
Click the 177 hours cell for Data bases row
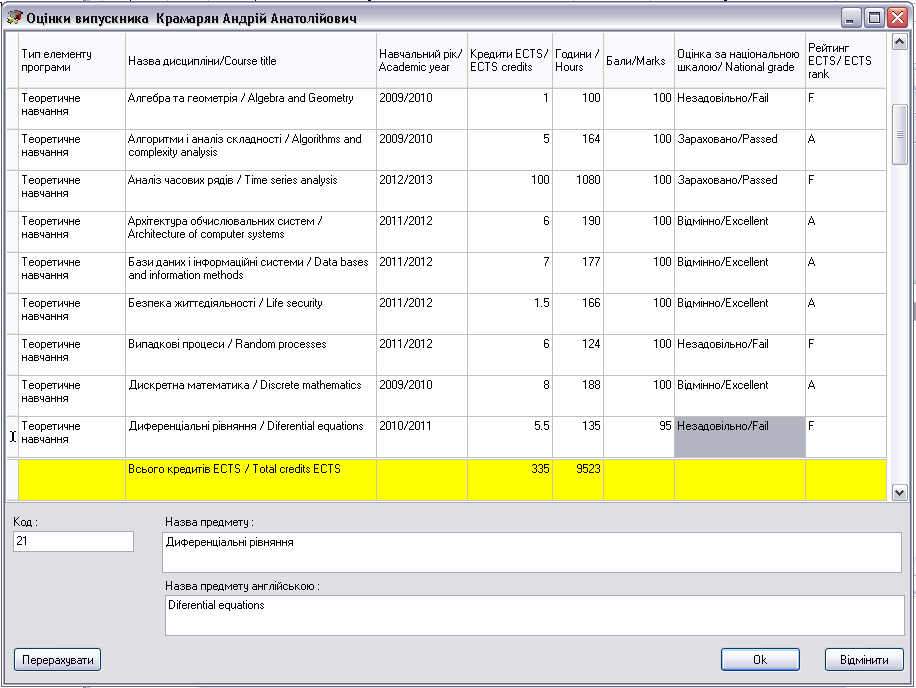pyautogui.click(x=578, y=273)
